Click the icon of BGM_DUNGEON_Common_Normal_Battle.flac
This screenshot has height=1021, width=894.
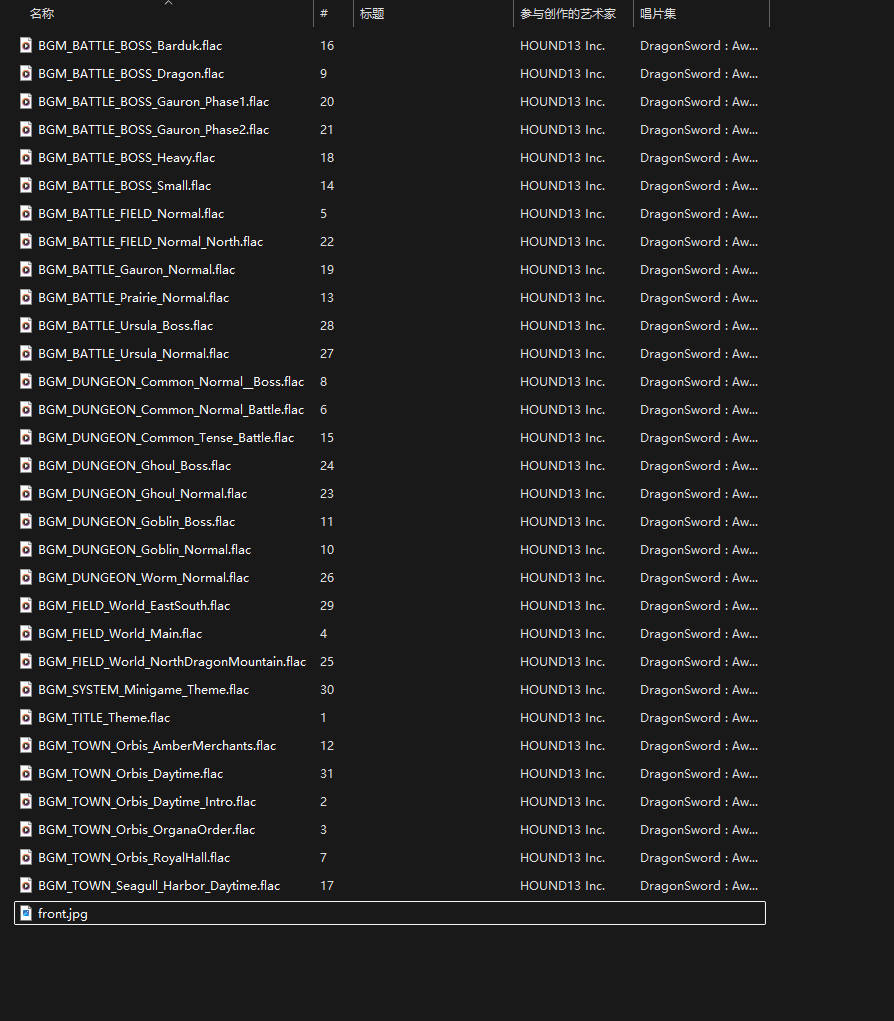(25, 410)
